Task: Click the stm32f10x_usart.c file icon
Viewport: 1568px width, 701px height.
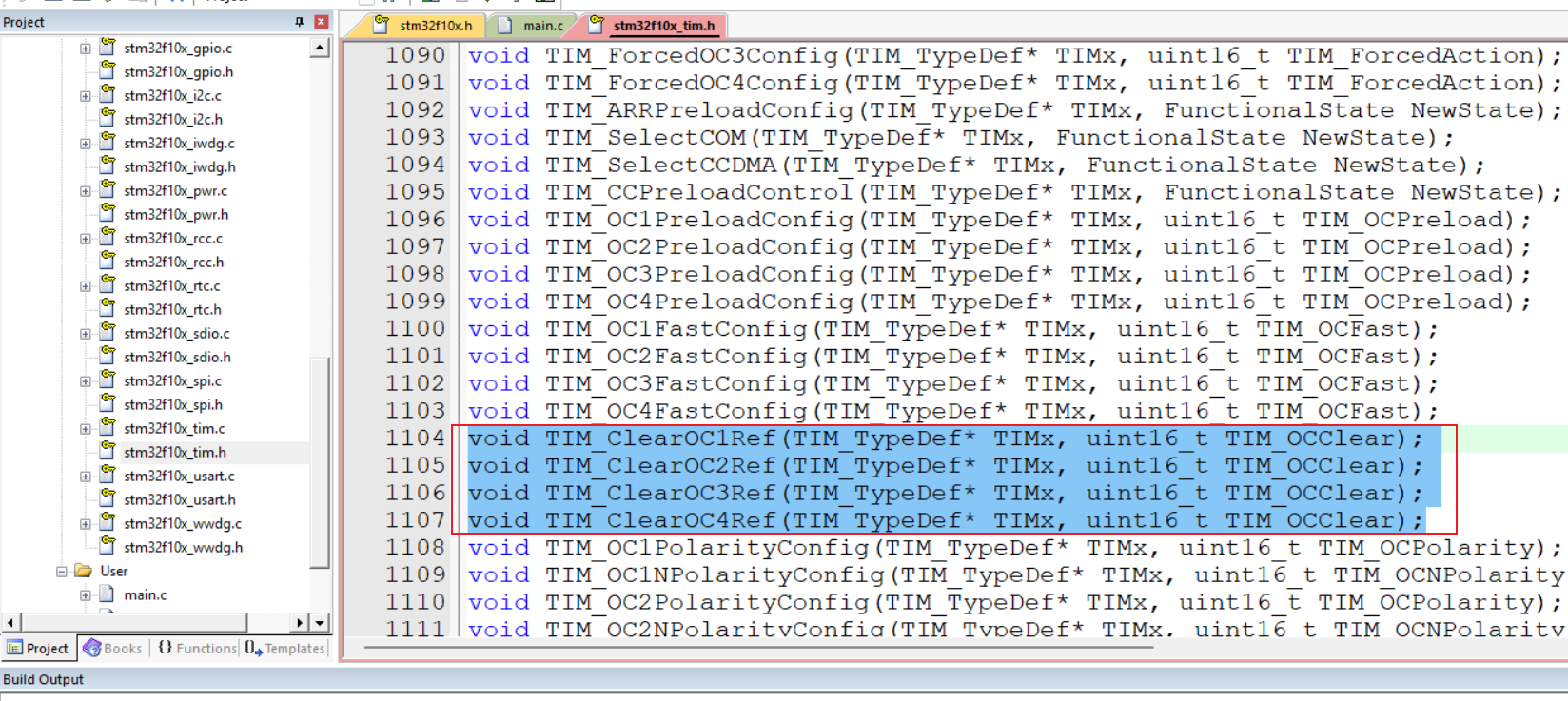Action: click(x=108, y=475)
